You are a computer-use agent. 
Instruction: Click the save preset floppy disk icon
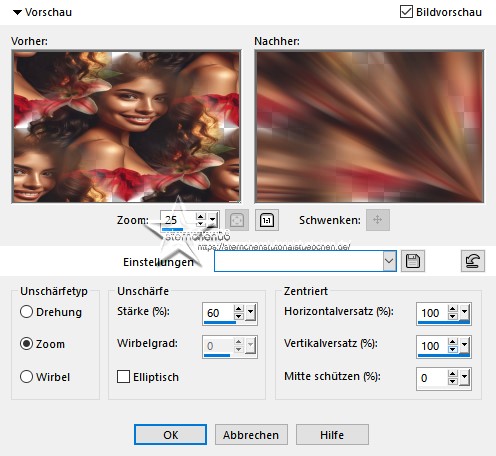pos(413,261)
